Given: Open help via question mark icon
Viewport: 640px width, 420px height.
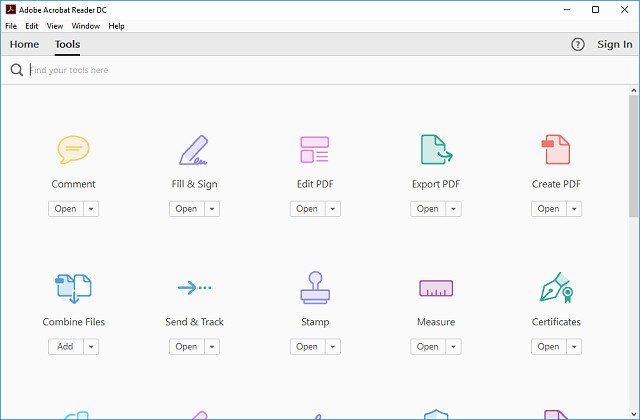Looking at the screenshot, I should (x=578, y=44).
